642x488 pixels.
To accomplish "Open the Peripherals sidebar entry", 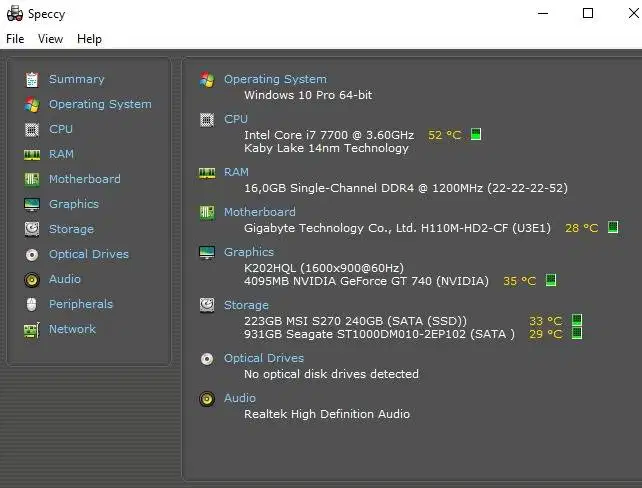I will click(x=81, y=304).
